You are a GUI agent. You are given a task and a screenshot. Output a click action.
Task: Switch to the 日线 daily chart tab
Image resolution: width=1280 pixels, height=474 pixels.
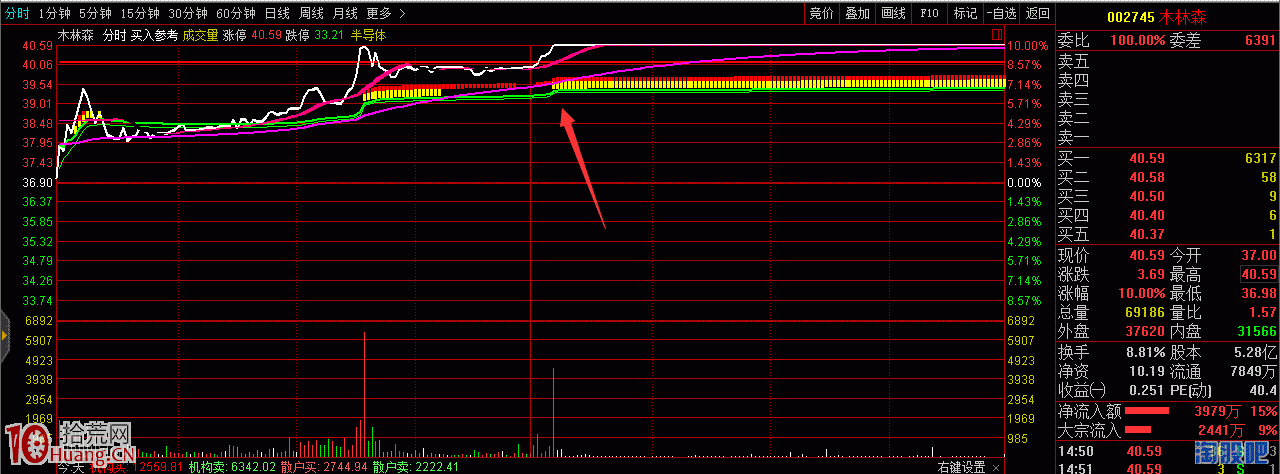coord(278,13)
